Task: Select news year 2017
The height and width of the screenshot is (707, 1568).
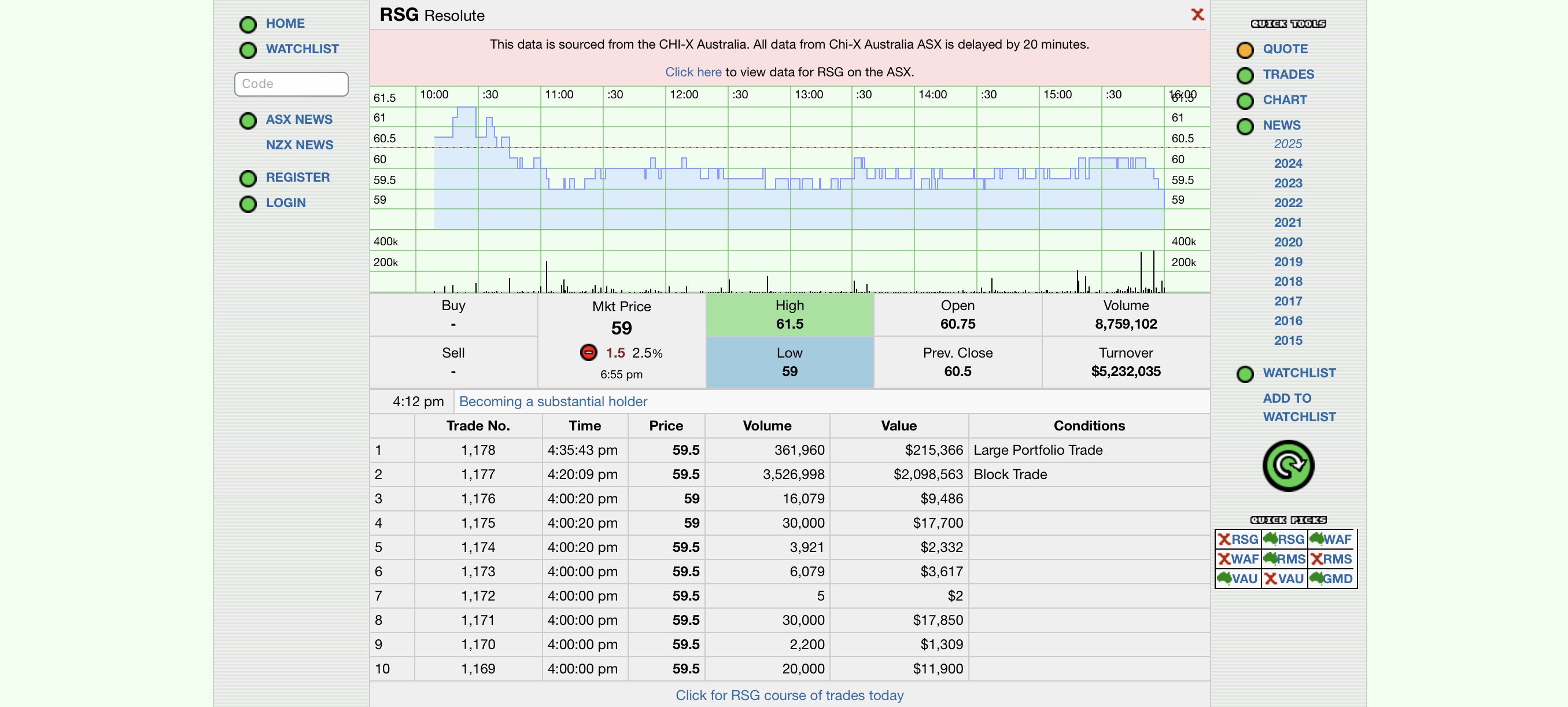Action: click(1288, 301)
